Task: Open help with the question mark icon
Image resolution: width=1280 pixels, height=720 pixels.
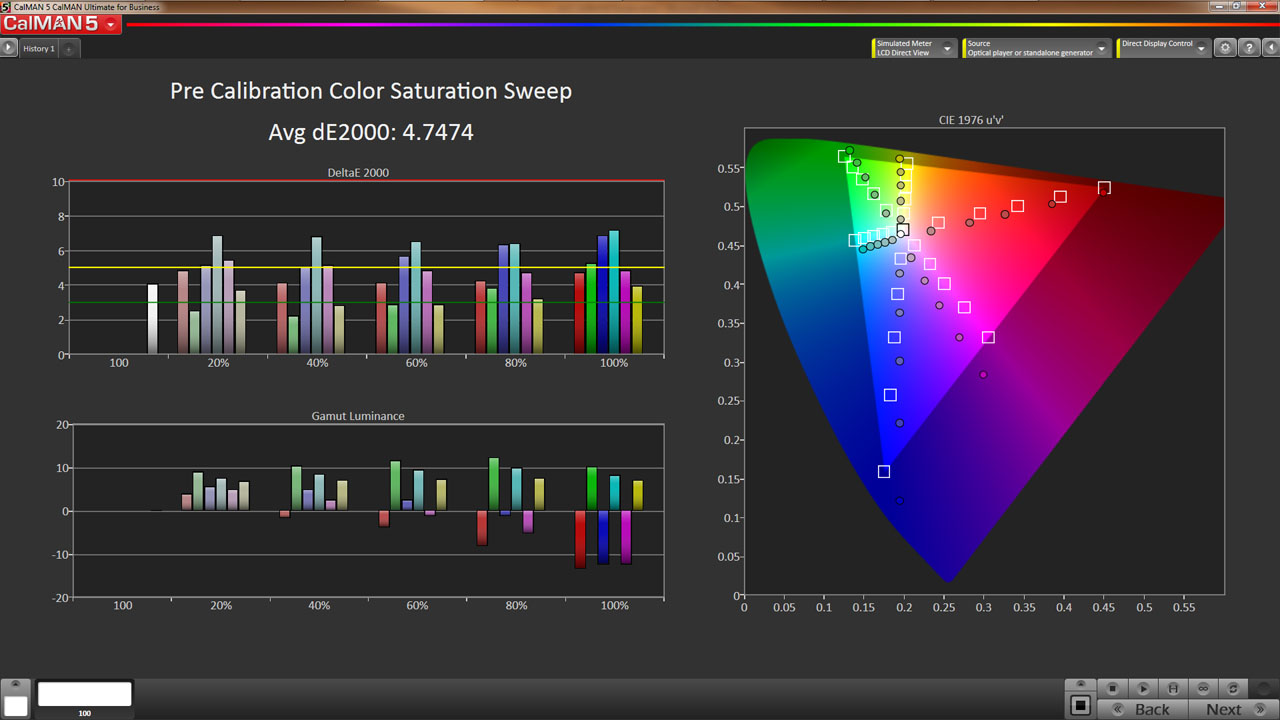Action: (x=1249, y=48)
